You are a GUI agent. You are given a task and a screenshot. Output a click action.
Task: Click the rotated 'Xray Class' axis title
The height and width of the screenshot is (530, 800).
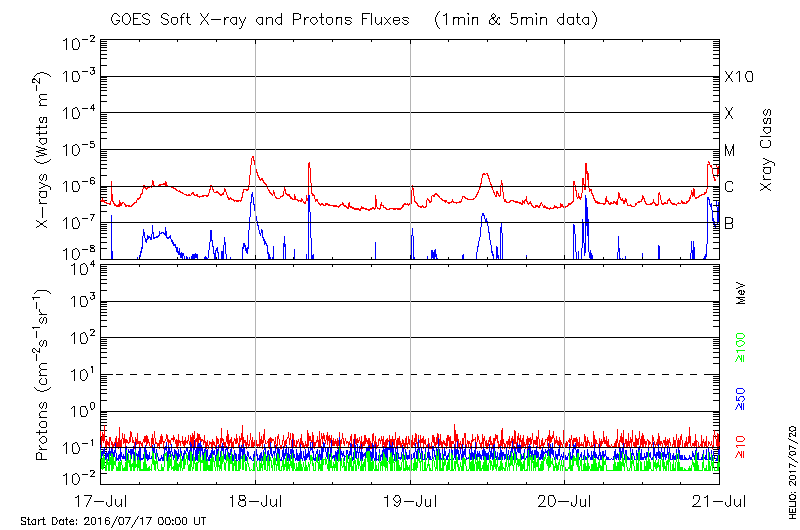pyautogui.click(x=767, y=150)
